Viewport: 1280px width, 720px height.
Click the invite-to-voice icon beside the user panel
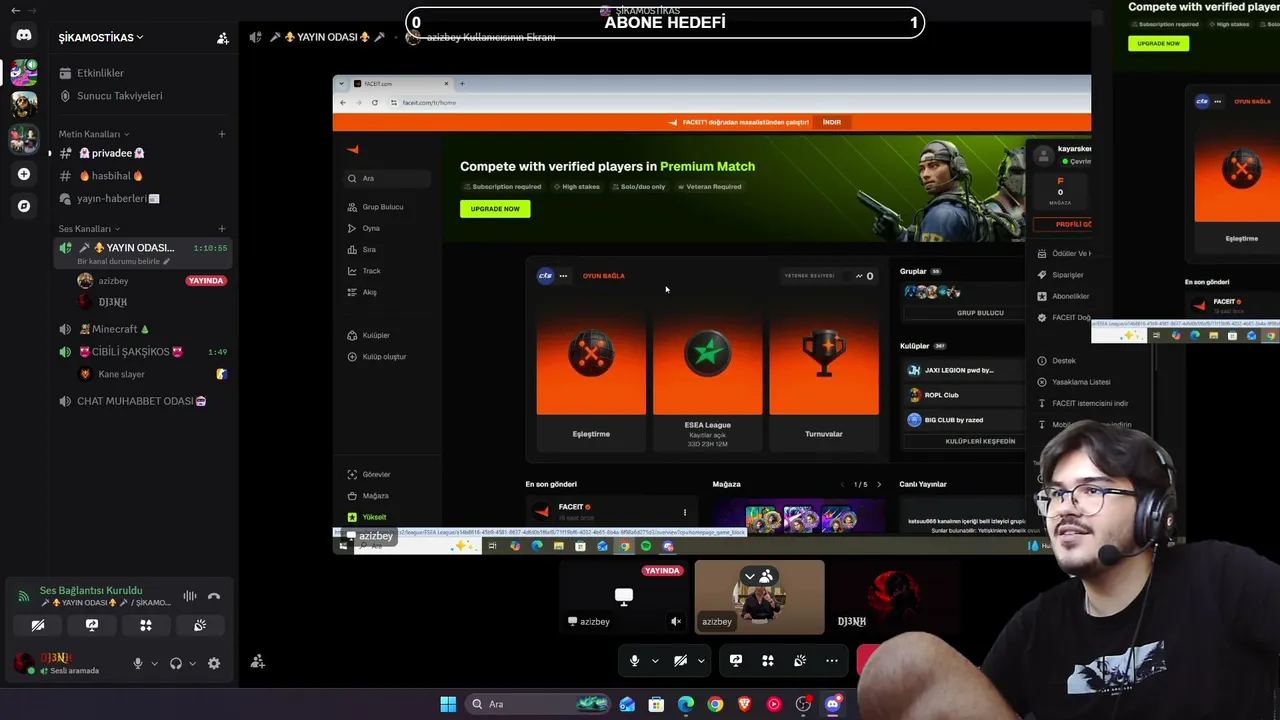tap(257, 661)
